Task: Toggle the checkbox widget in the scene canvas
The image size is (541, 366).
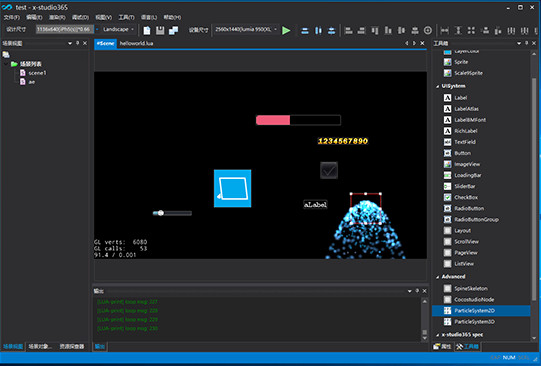Action: tap(329, 170)
